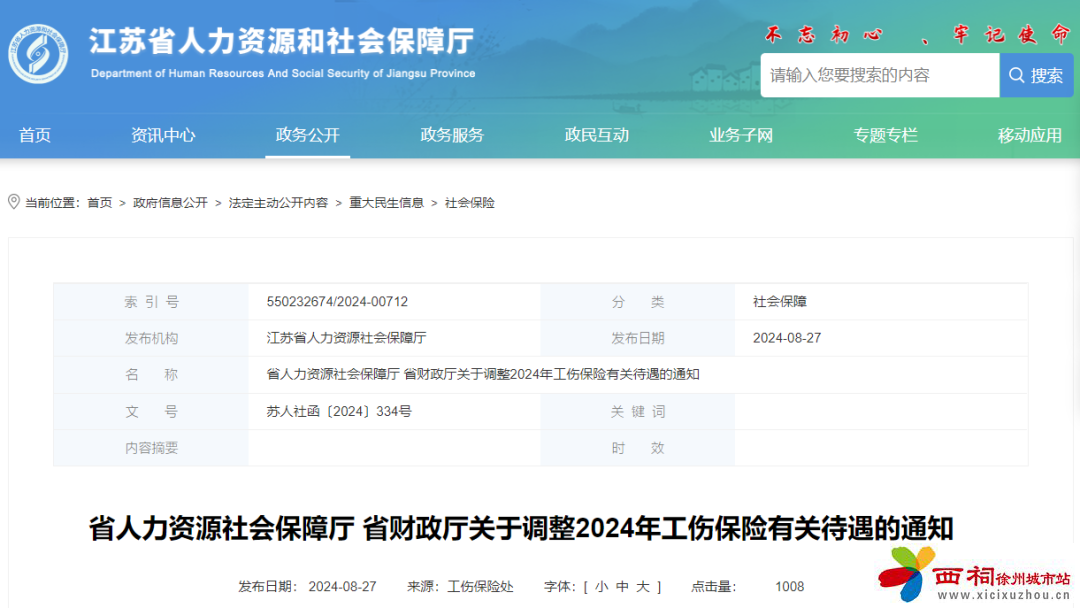
Task: Open the 政民互动 navigation tab
Action: (x=596, y=135)
